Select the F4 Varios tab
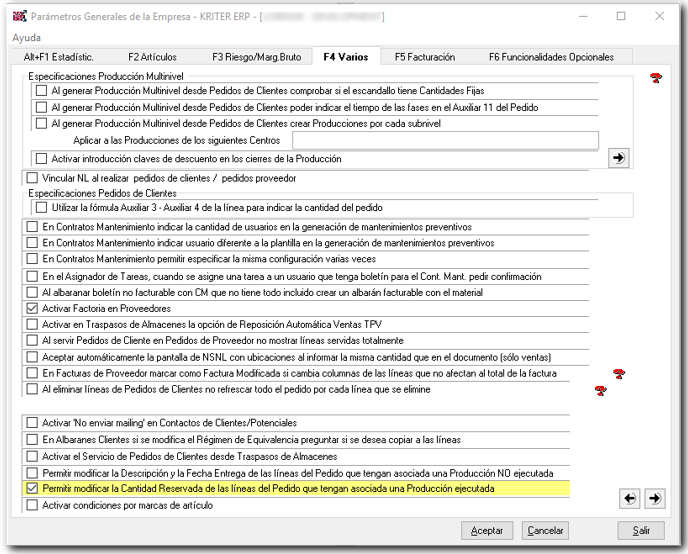This screenshot has height=554, width=688. 346,57
